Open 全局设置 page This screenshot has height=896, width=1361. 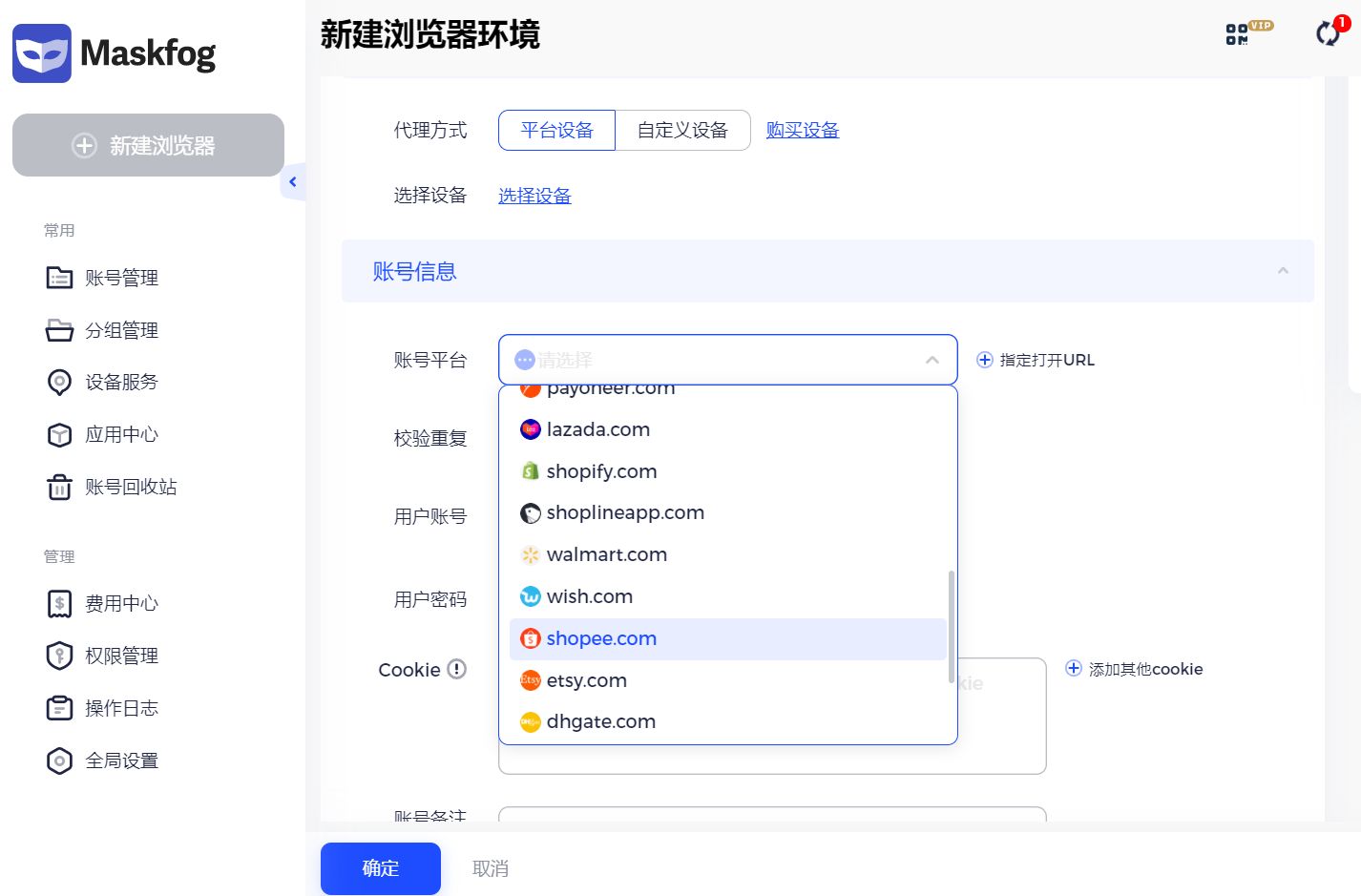point(121,761)
